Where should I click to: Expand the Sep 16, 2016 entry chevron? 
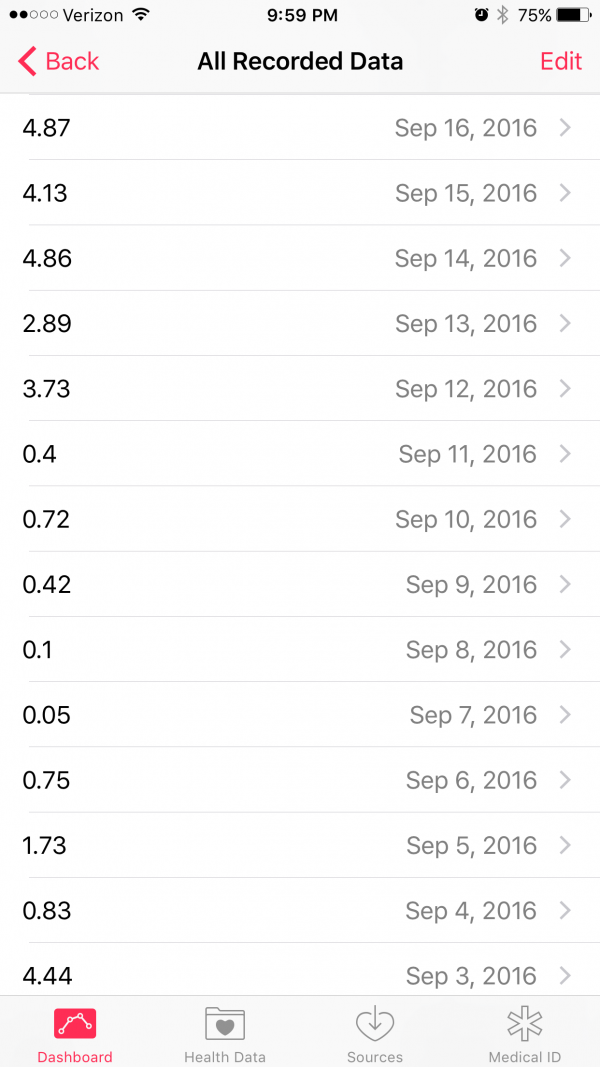[x=565, y=128]
